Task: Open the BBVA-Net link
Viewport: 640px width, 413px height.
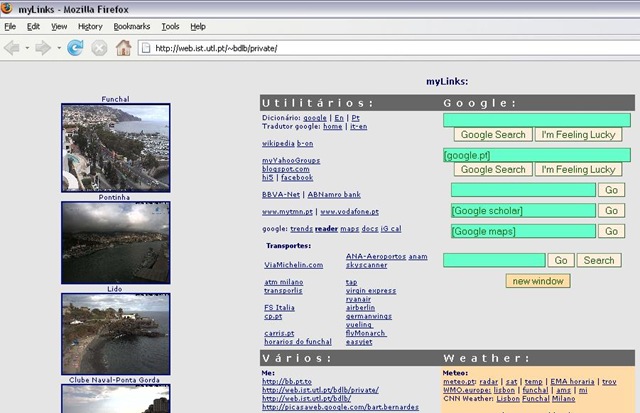Action: 281,195
